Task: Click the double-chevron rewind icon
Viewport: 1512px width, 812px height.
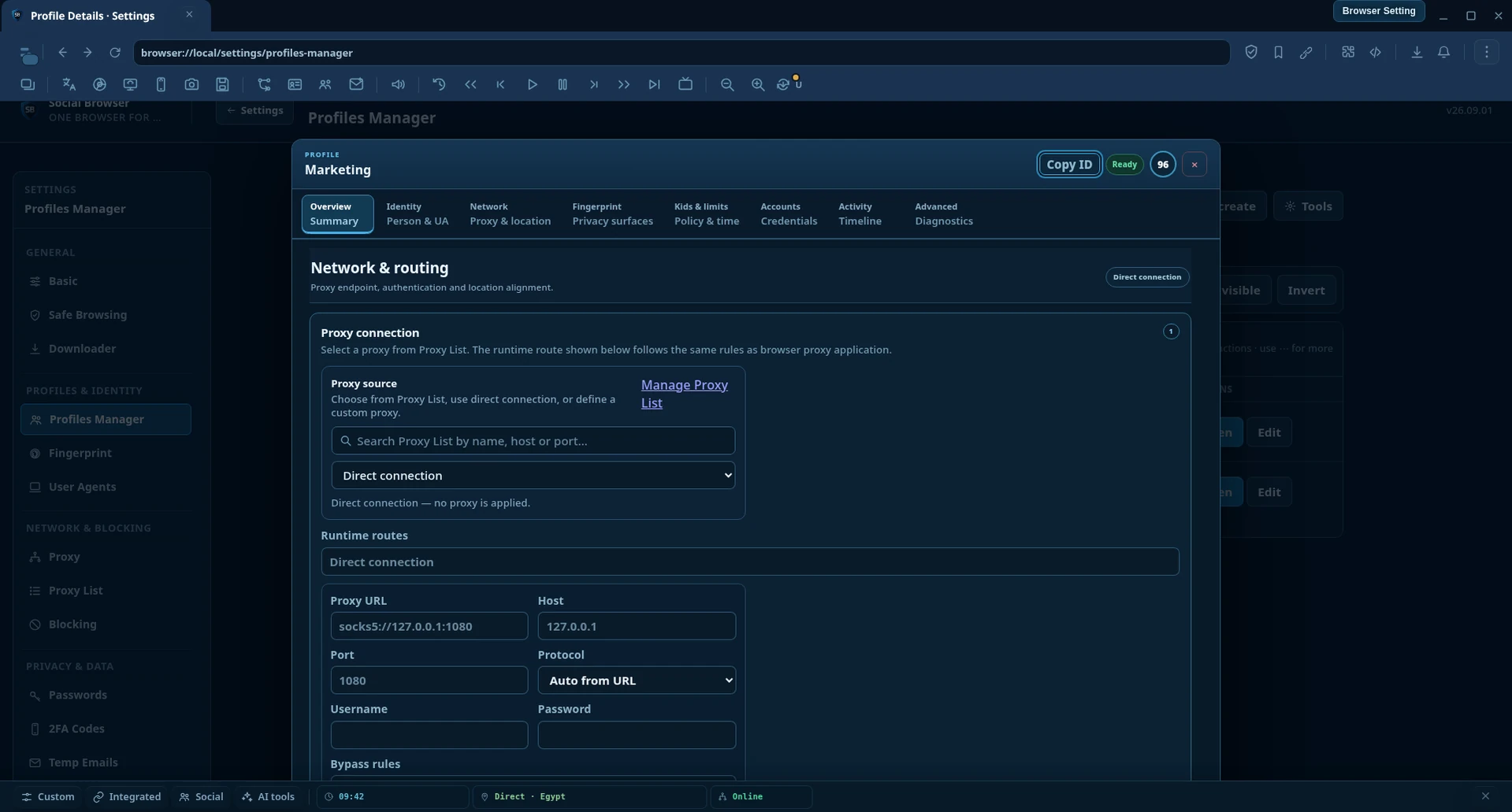Action: pos(470,84)
